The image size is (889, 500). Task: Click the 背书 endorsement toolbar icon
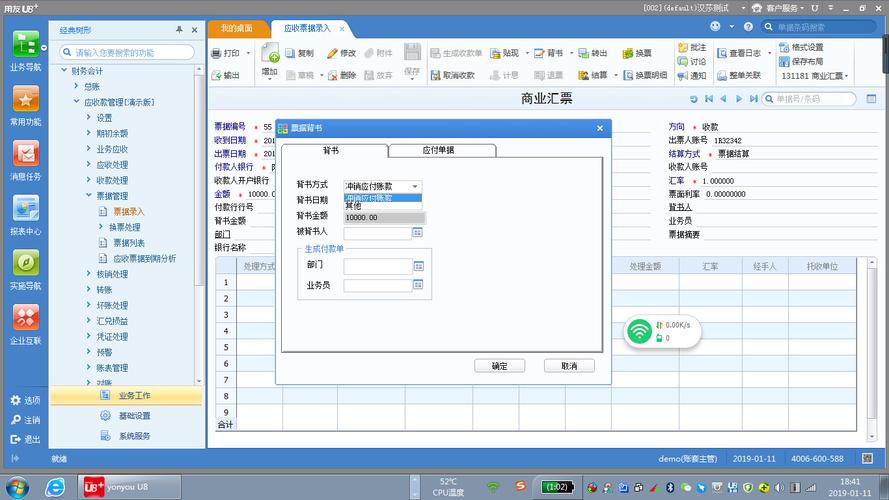[539, 53]
